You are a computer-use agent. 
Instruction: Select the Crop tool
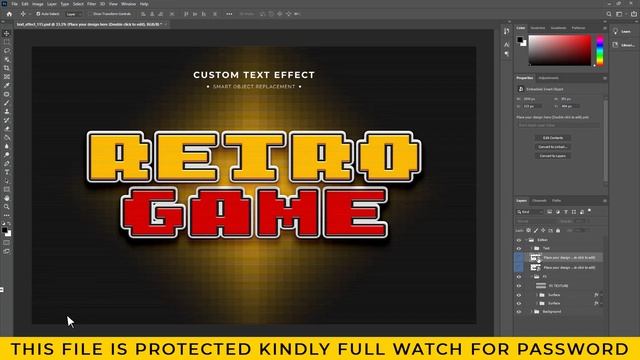pos(7,68)
